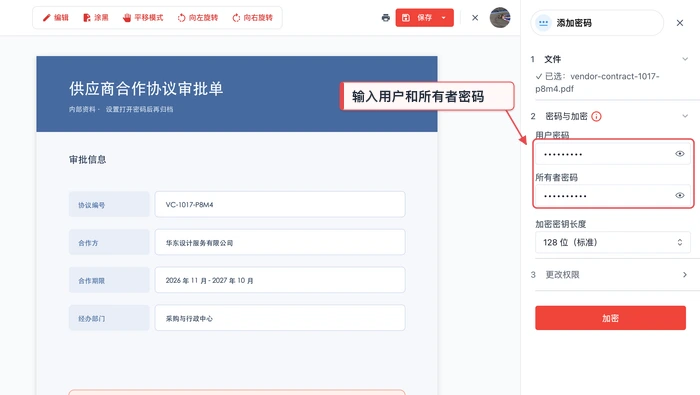Click the 加密密钥长度 label
700x395 pixels.
[x=560, y=224]
